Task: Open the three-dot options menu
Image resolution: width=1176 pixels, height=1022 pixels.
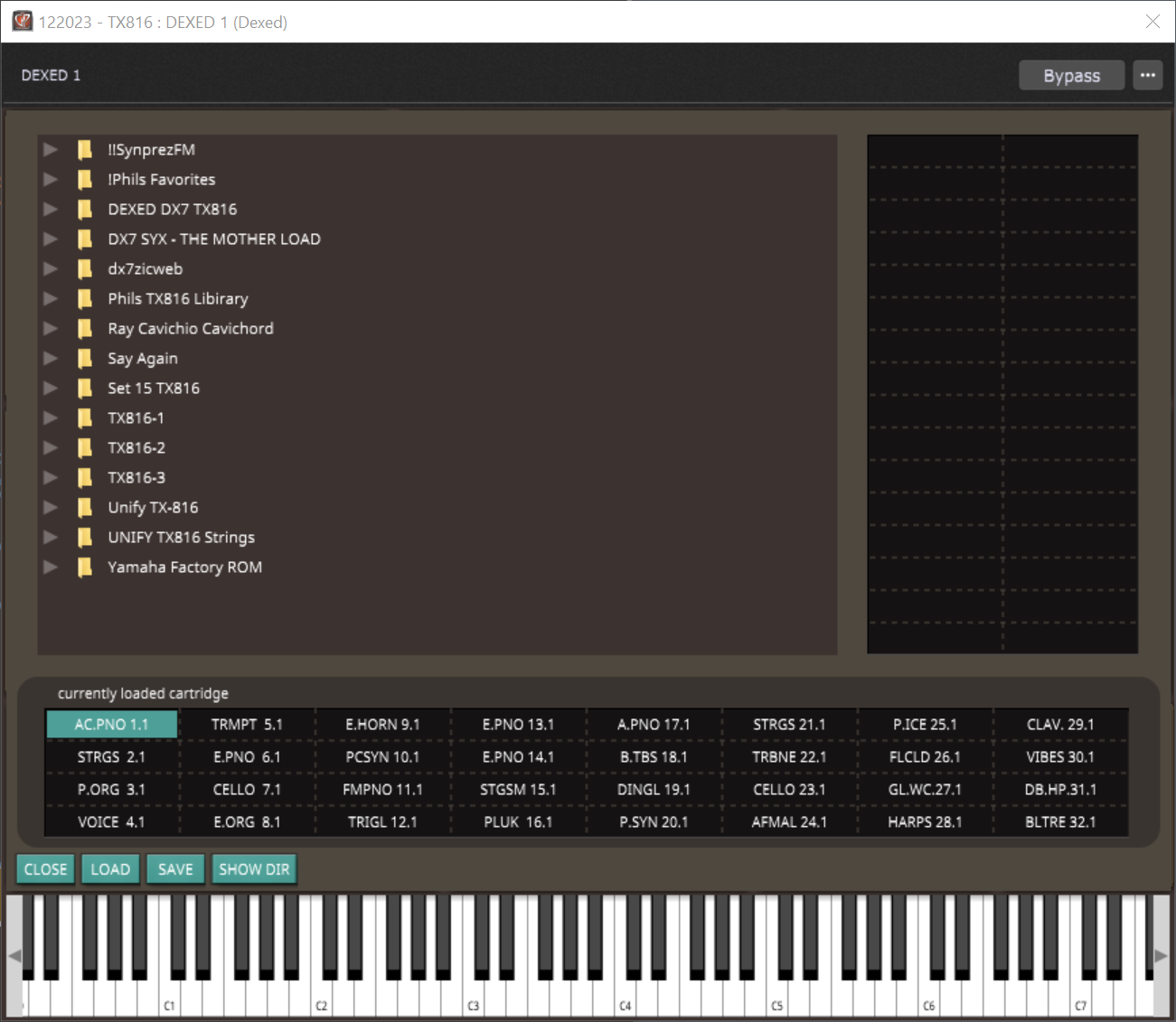Action: pos(1147,75)
